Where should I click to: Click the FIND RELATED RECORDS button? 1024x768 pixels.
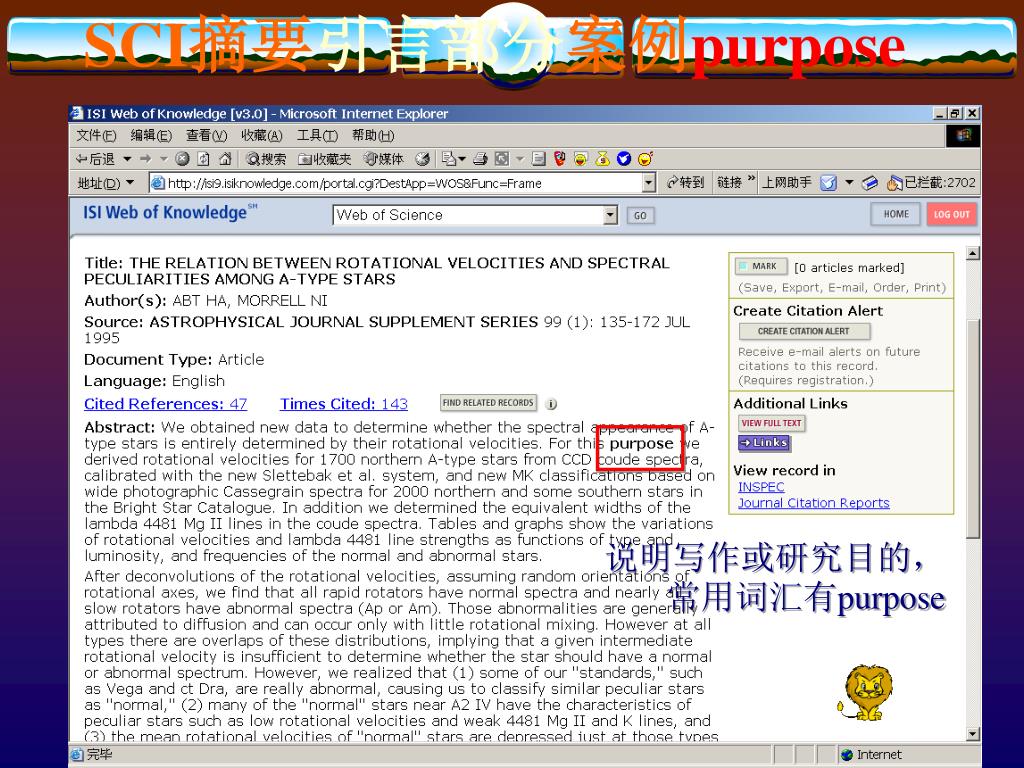[x=488, y=403]
